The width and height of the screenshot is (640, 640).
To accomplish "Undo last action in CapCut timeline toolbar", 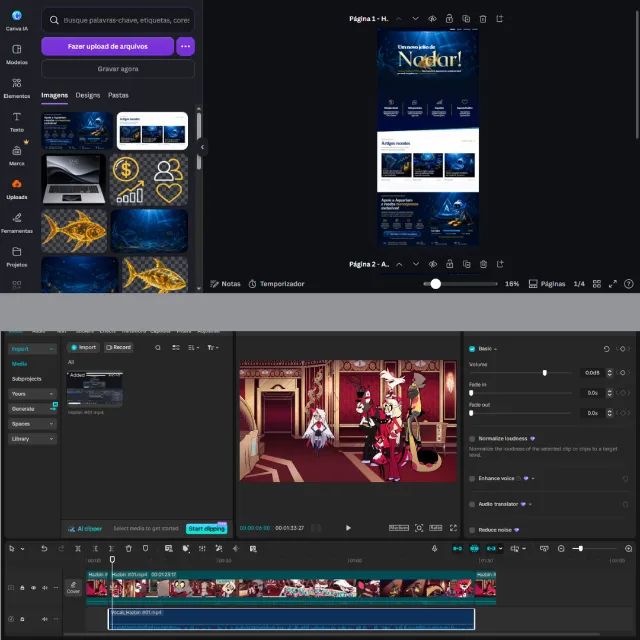I will [44, 549].
